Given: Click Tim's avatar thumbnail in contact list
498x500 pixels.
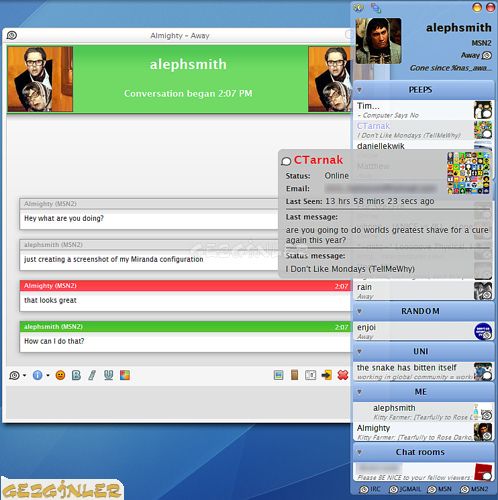Looking at the screenshot, I should coord(483,110).
